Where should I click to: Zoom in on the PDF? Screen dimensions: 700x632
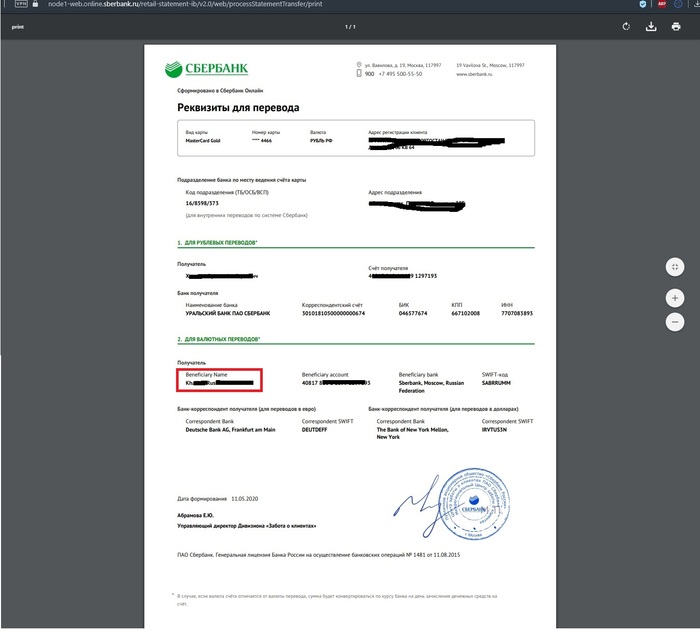pyautogui.click(x=675, y=298)
